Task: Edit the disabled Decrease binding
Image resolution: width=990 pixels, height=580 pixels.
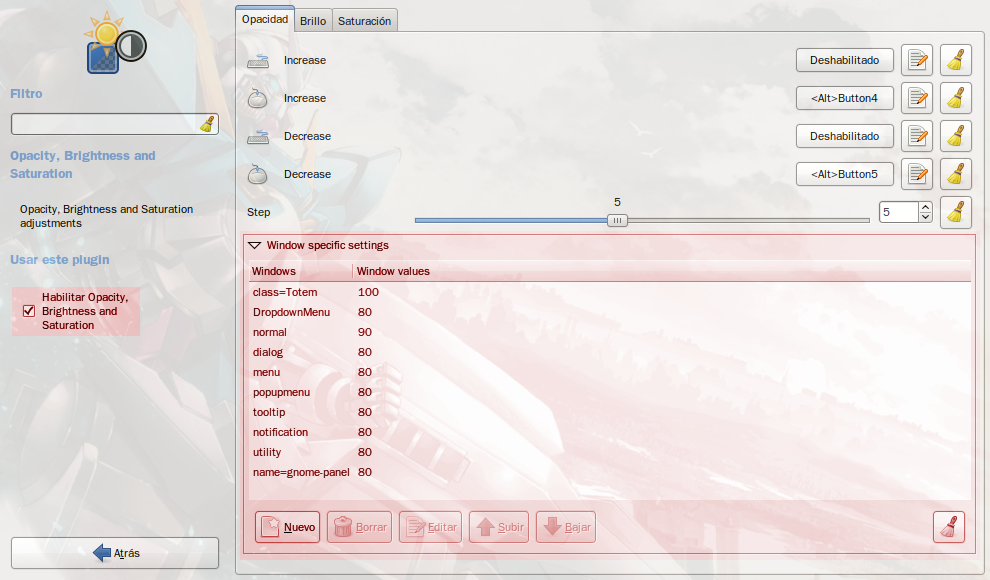Action: pyautogui.click(x=917, y=136)
